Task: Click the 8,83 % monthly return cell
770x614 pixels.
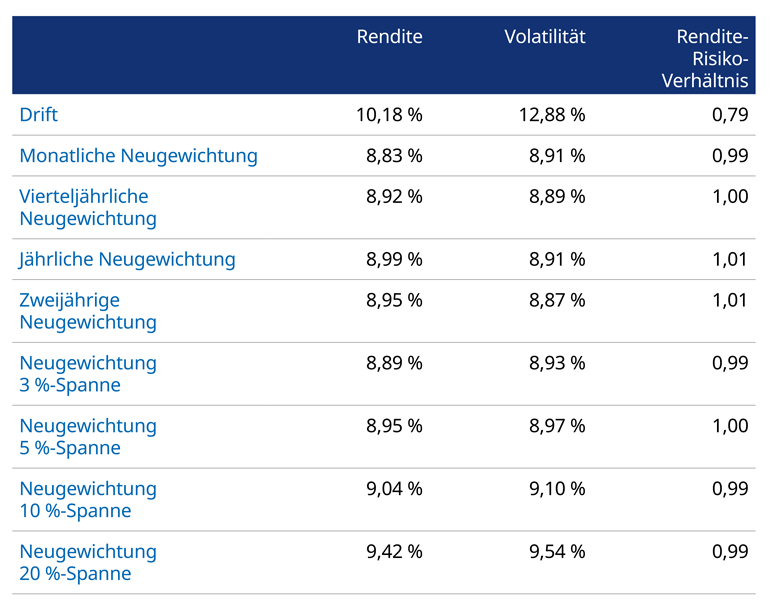Action: (x=394, y=156)
